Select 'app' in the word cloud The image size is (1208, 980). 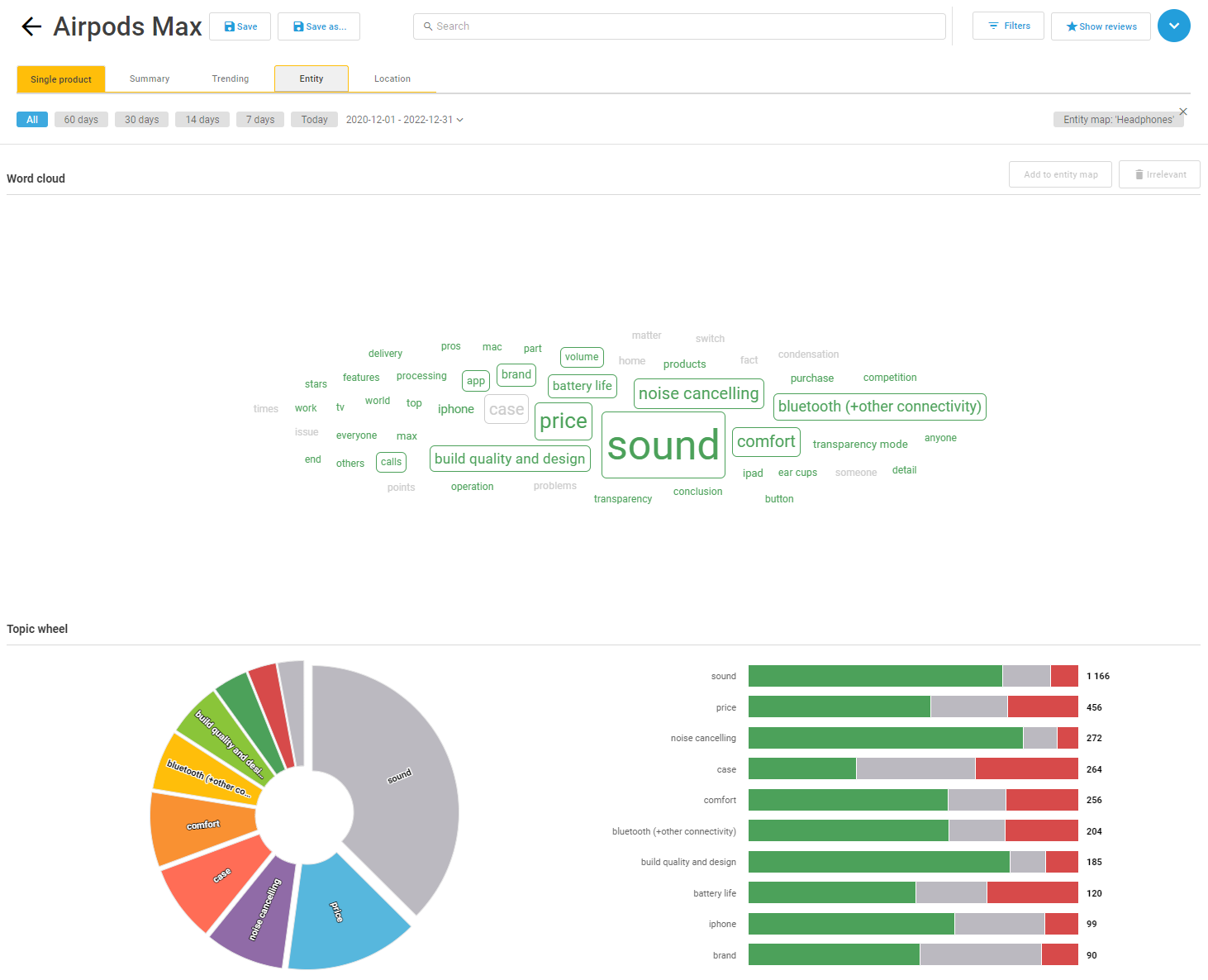tap(476, 381)
